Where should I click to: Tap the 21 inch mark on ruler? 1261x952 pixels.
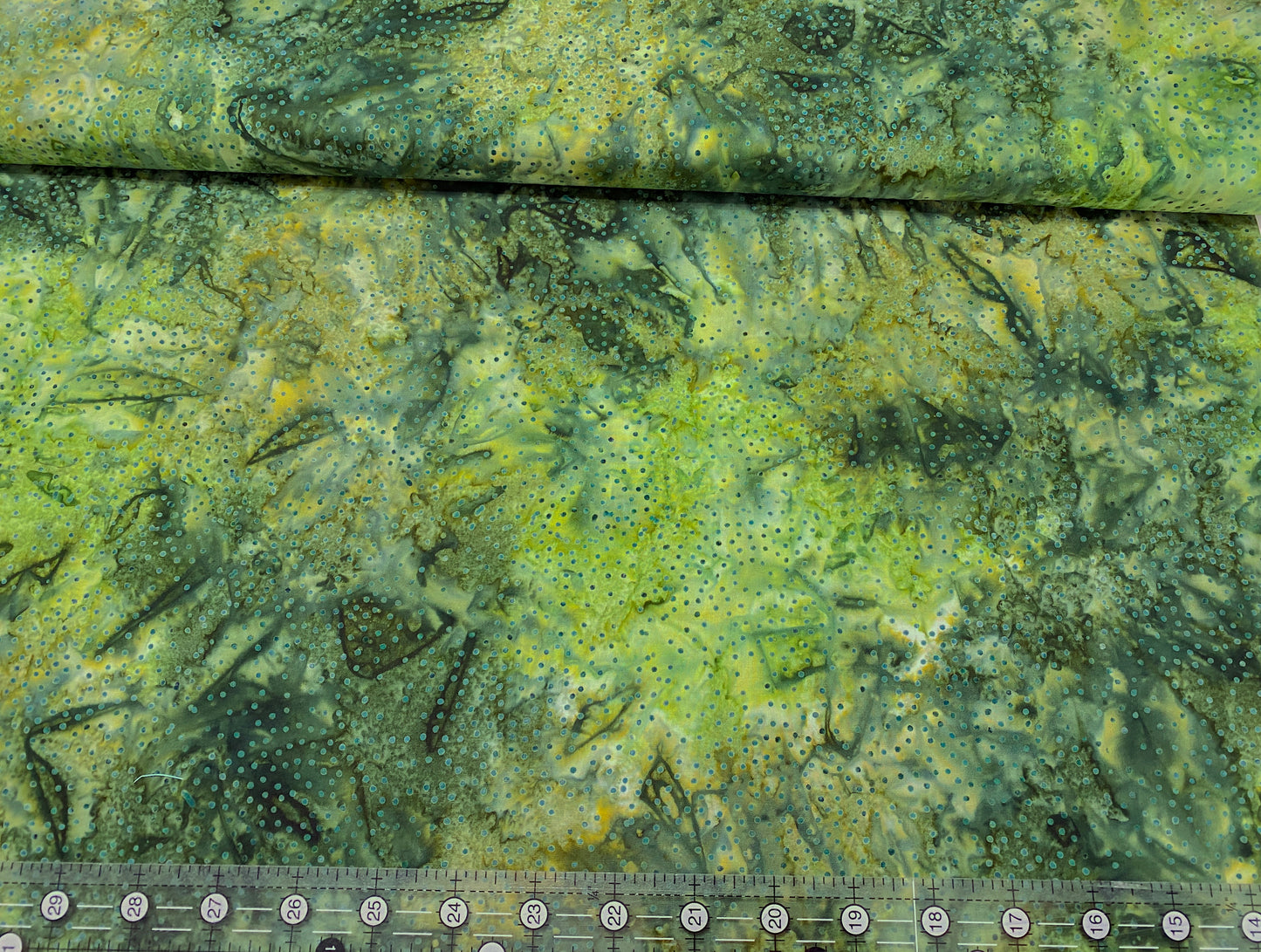point(694,916)
